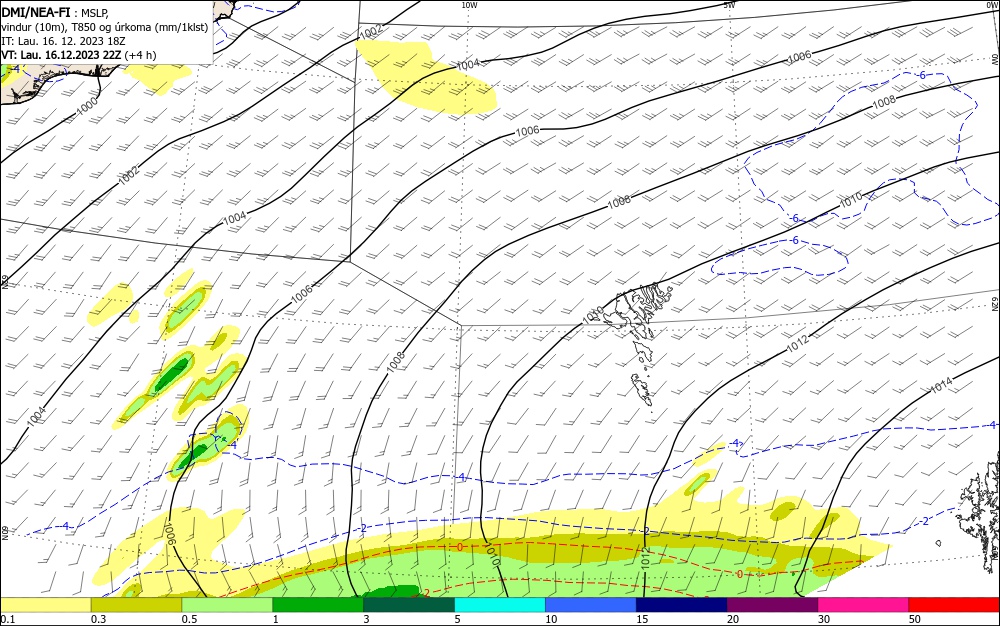This screenshot has height=626, width=1000.
Task: Click the legend value 0.3
Action: [x=98, y=619]
